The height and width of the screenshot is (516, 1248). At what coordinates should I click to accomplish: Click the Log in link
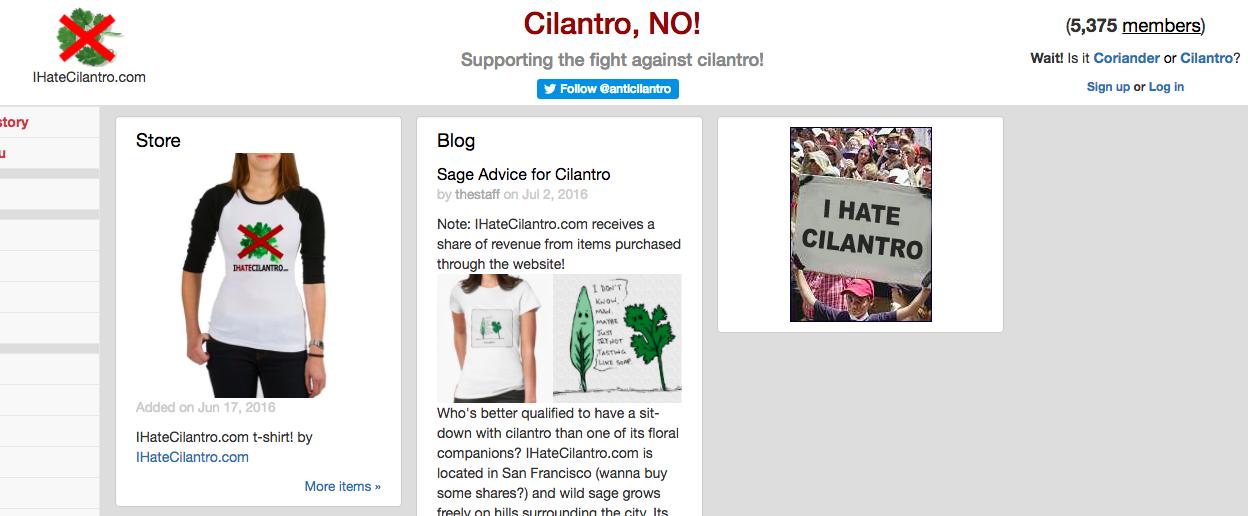click(x=1166, y=87)
